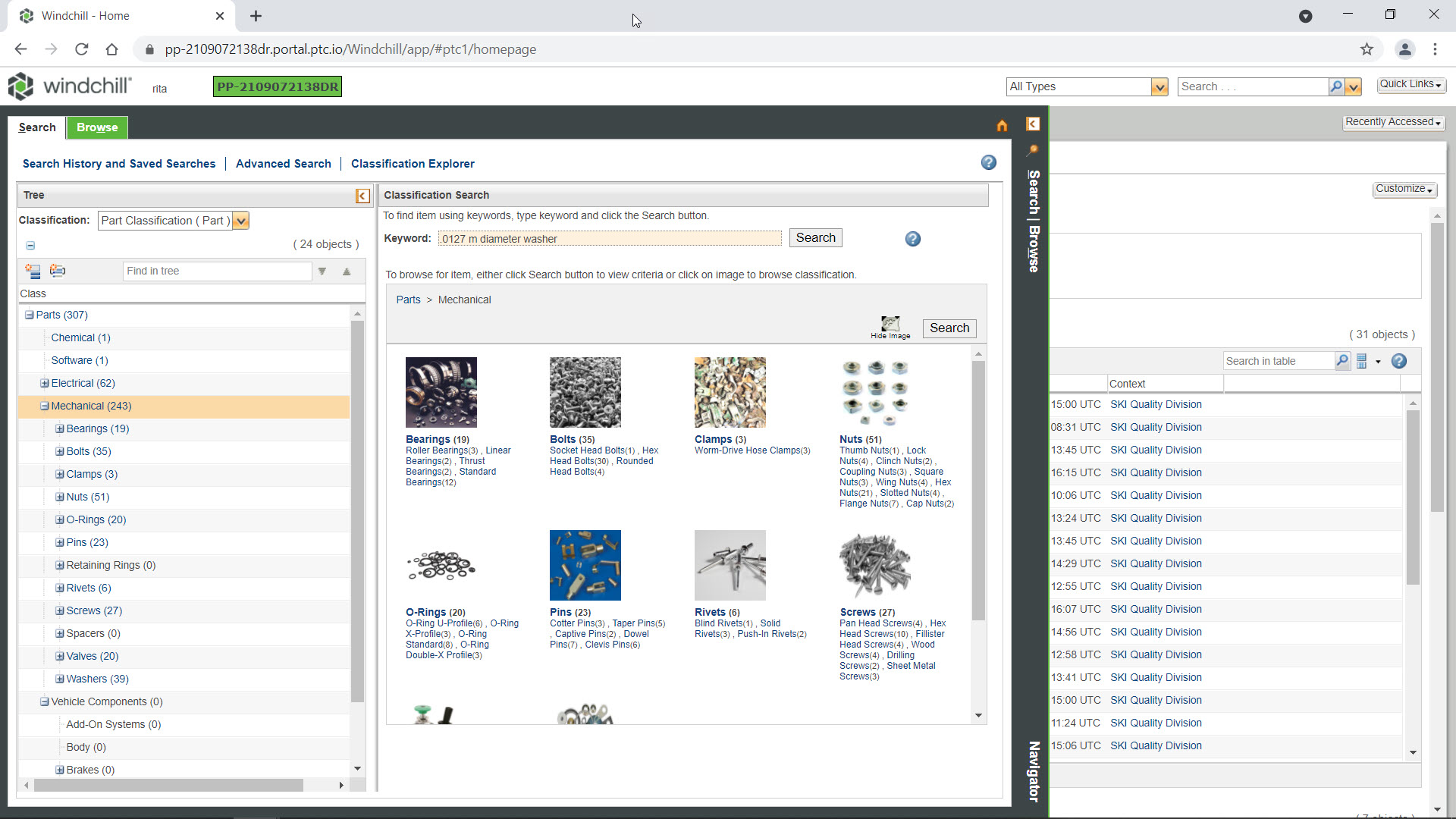Click the Hex Nuts link
The height and width of the screenshot is (819, 1456).
[896, 488]
